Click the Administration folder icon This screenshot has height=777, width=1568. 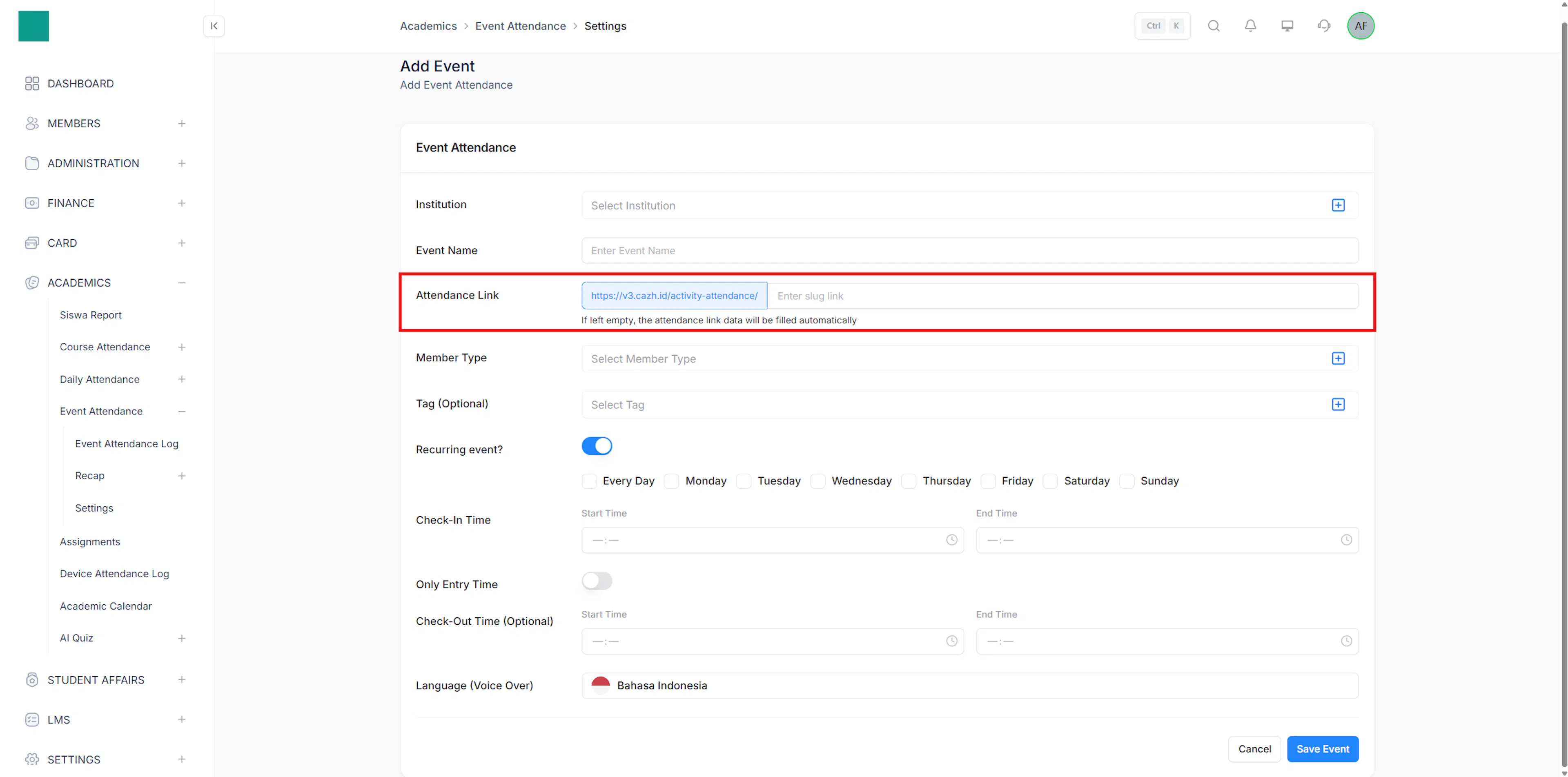tap(32, 163)
